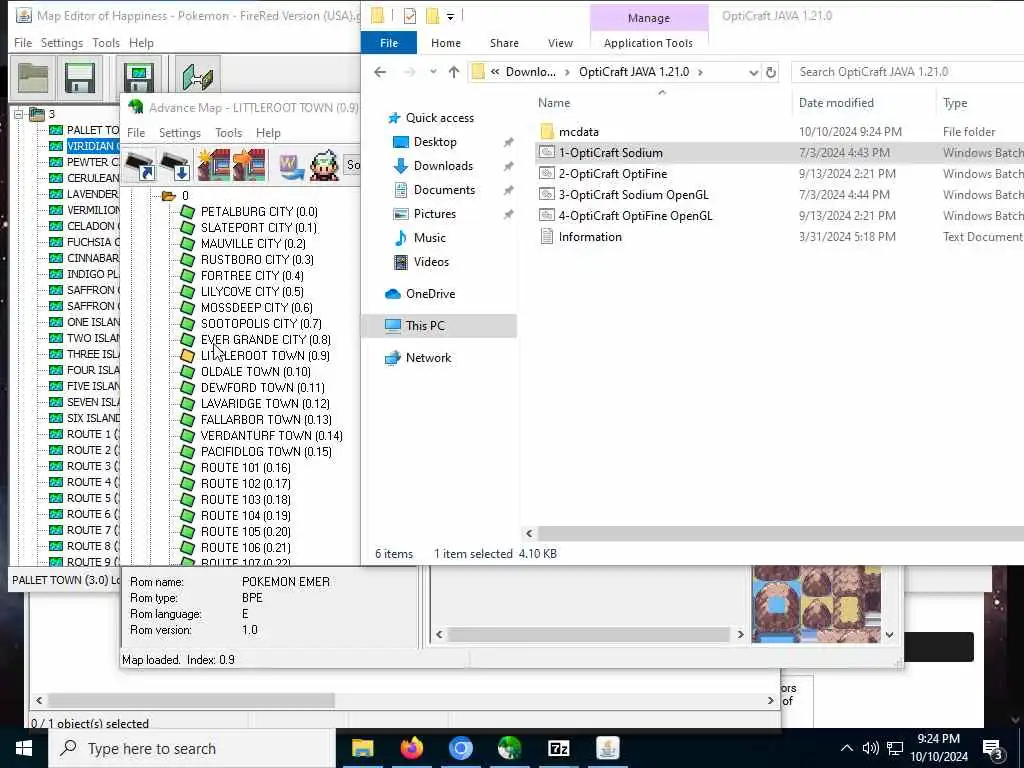
Task: Switch to View ribbon tab
Action: pos(560,43)
